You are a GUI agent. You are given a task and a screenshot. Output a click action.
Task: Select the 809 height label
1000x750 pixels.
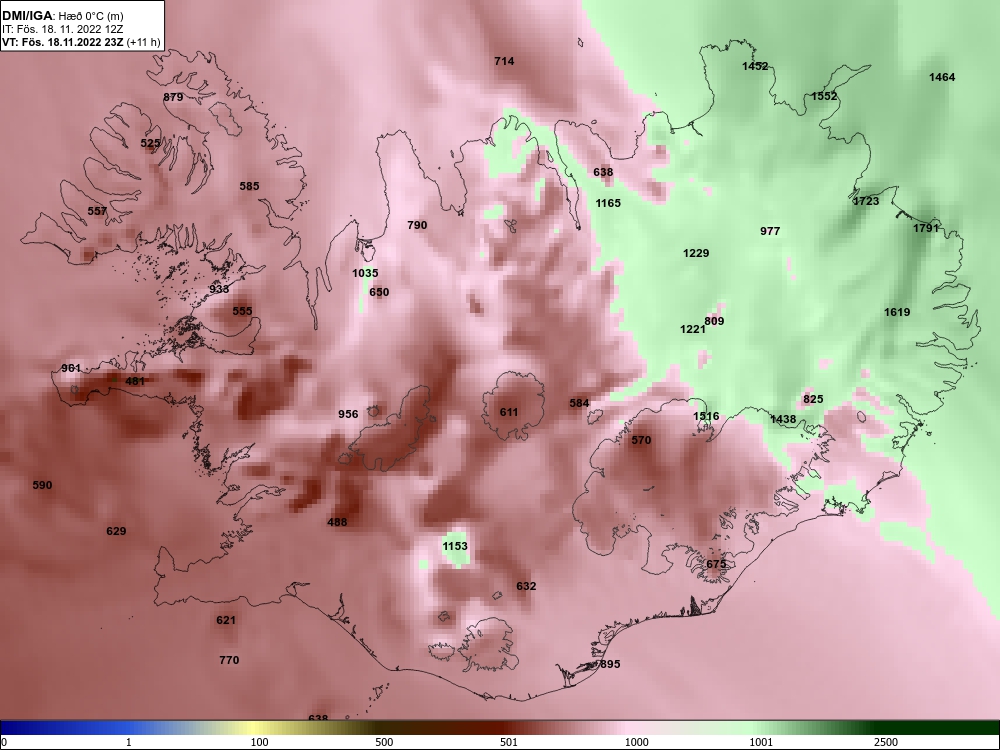[x=714, y=321]
